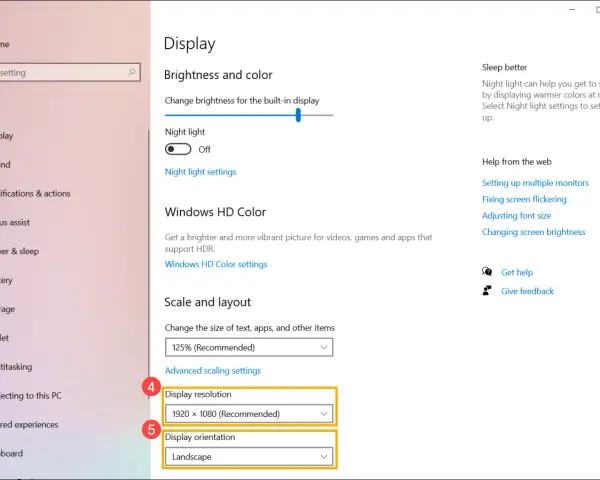
Task: Minimize the Settings window
Action: coord(572,10)
